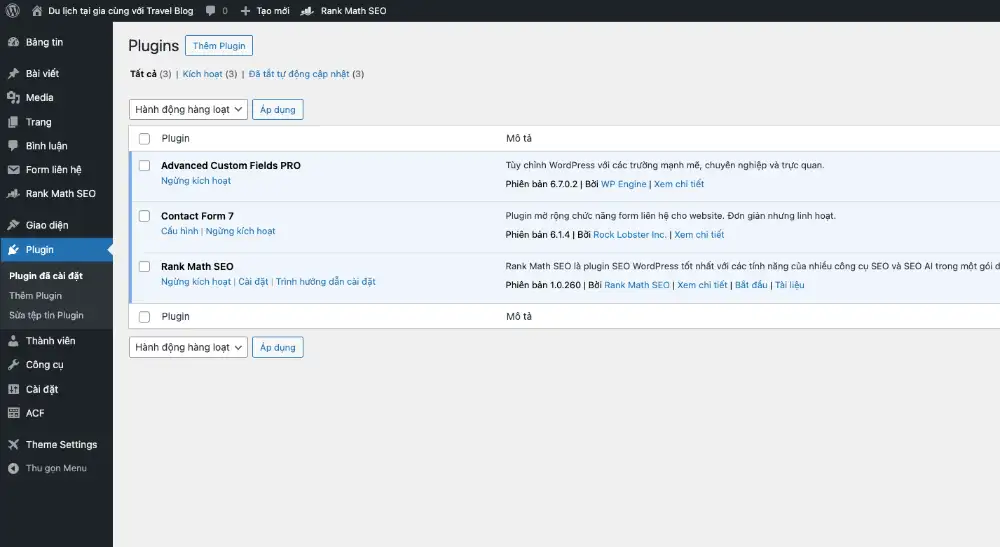Select the Rank Math SEO plugin checkbox

click(x=145, y=267)
